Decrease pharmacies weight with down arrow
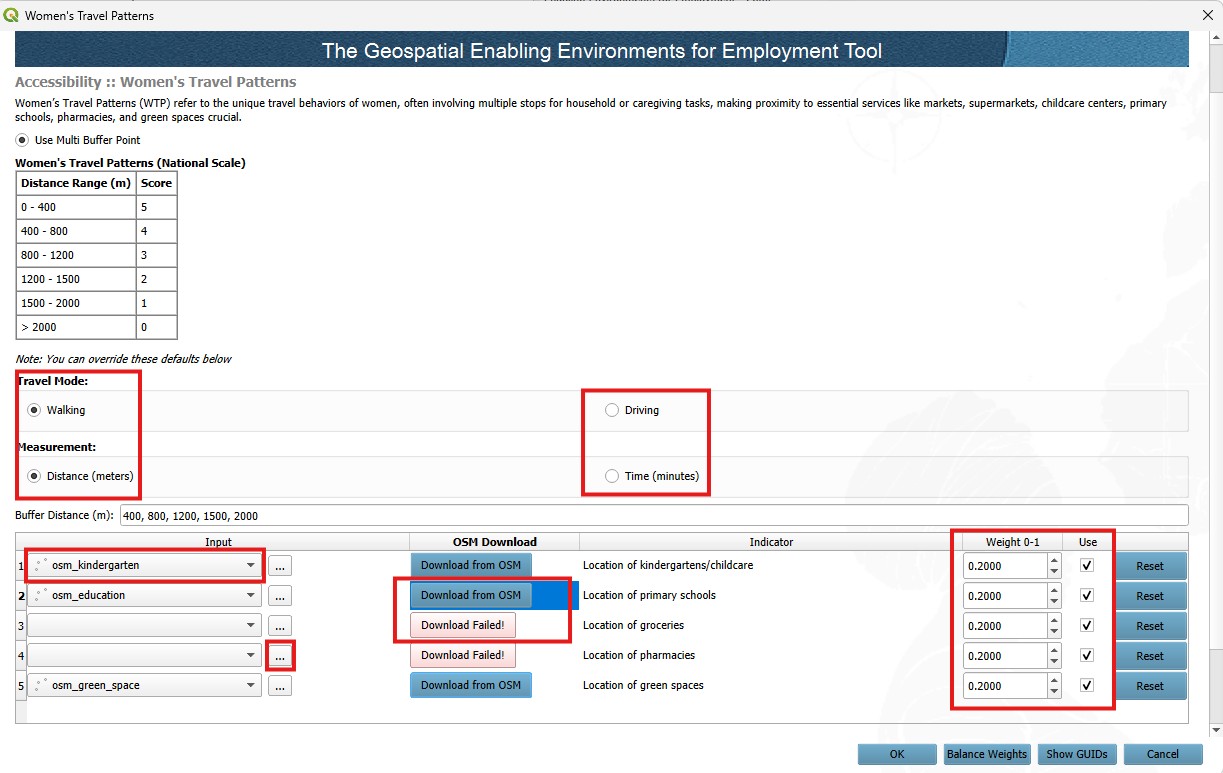The height and width of the screenshot is (773, 1223). 1053,662
